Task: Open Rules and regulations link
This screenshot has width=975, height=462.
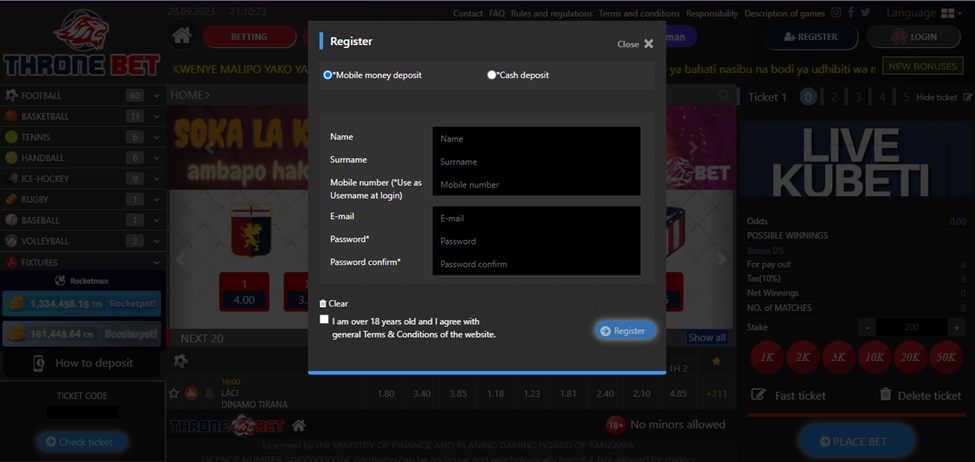Action: 552,13
